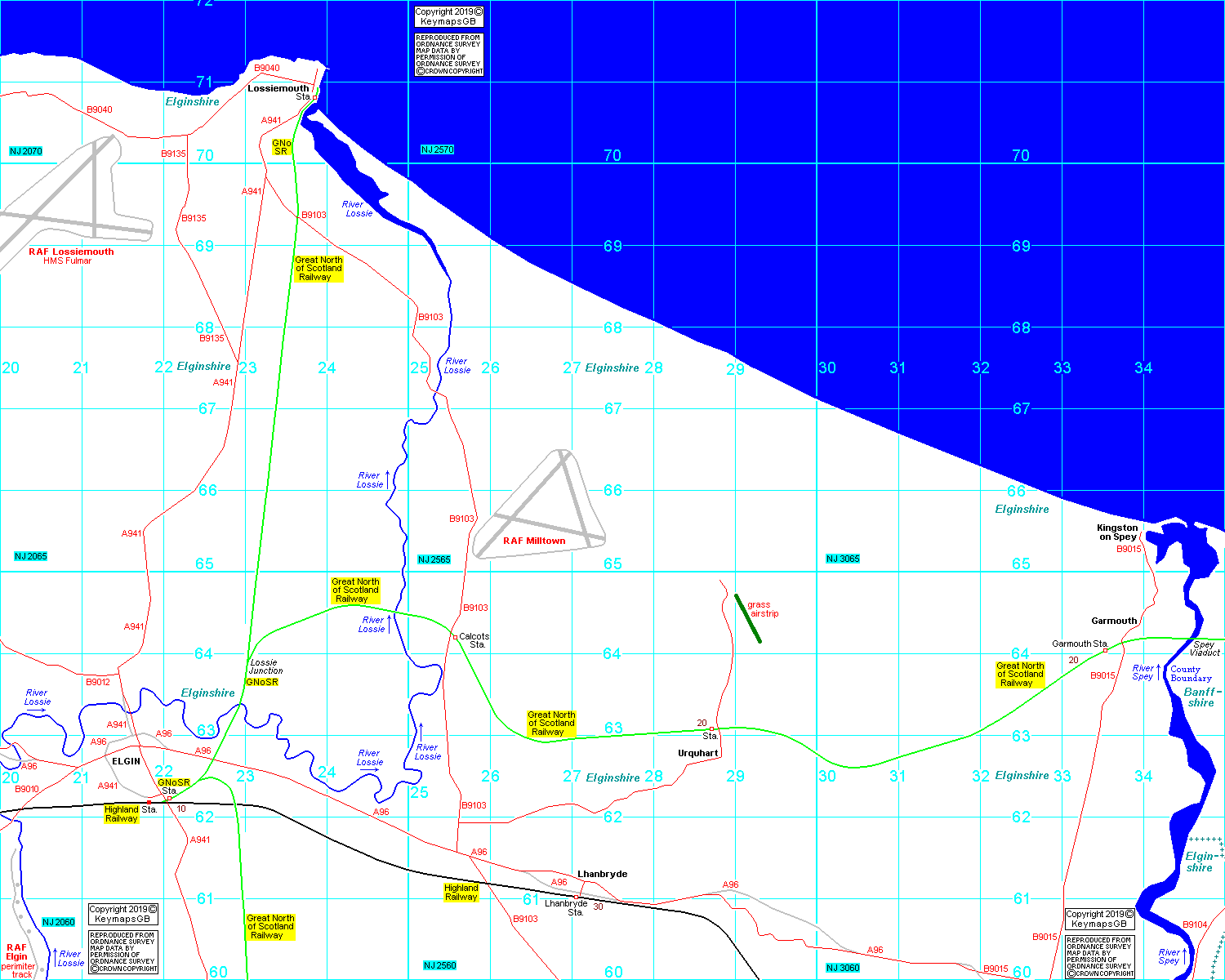
Task: Open the NJ 2070 map tile label
Action: [25, 151]
